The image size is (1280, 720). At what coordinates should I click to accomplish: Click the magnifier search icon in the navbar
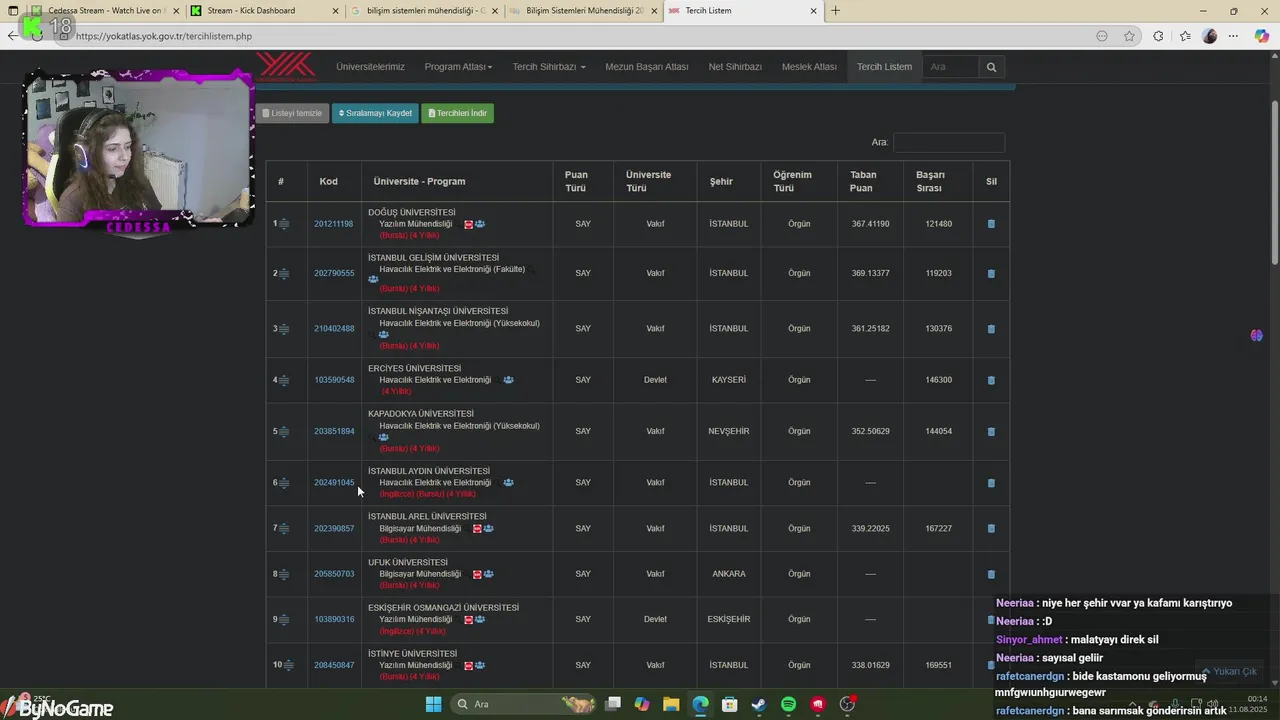991,67
